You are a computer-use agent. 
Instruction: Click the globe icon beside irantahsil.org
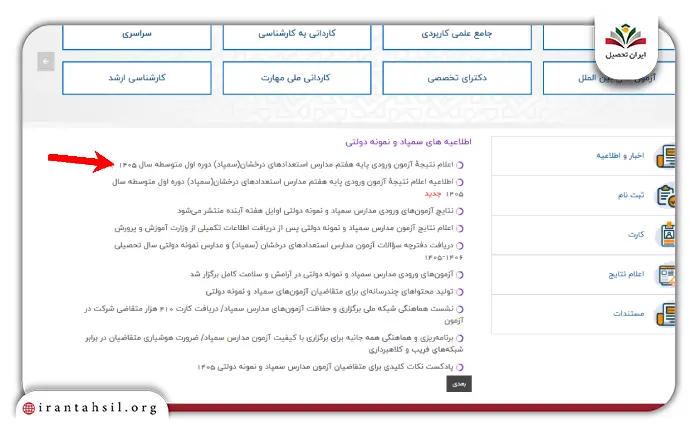pos(29,408)
